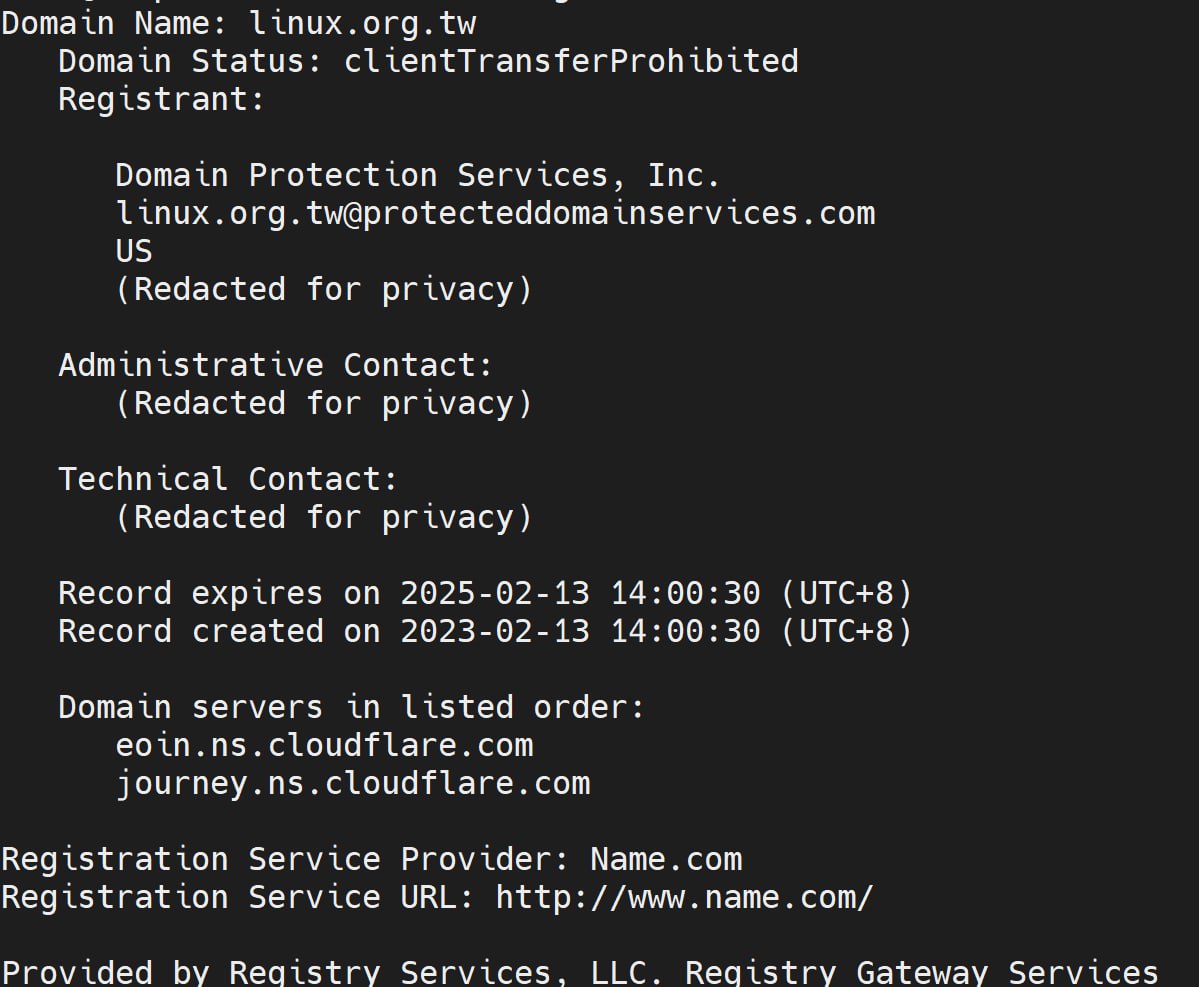Click the Administrative Contact label

click(x=276, y=365)
